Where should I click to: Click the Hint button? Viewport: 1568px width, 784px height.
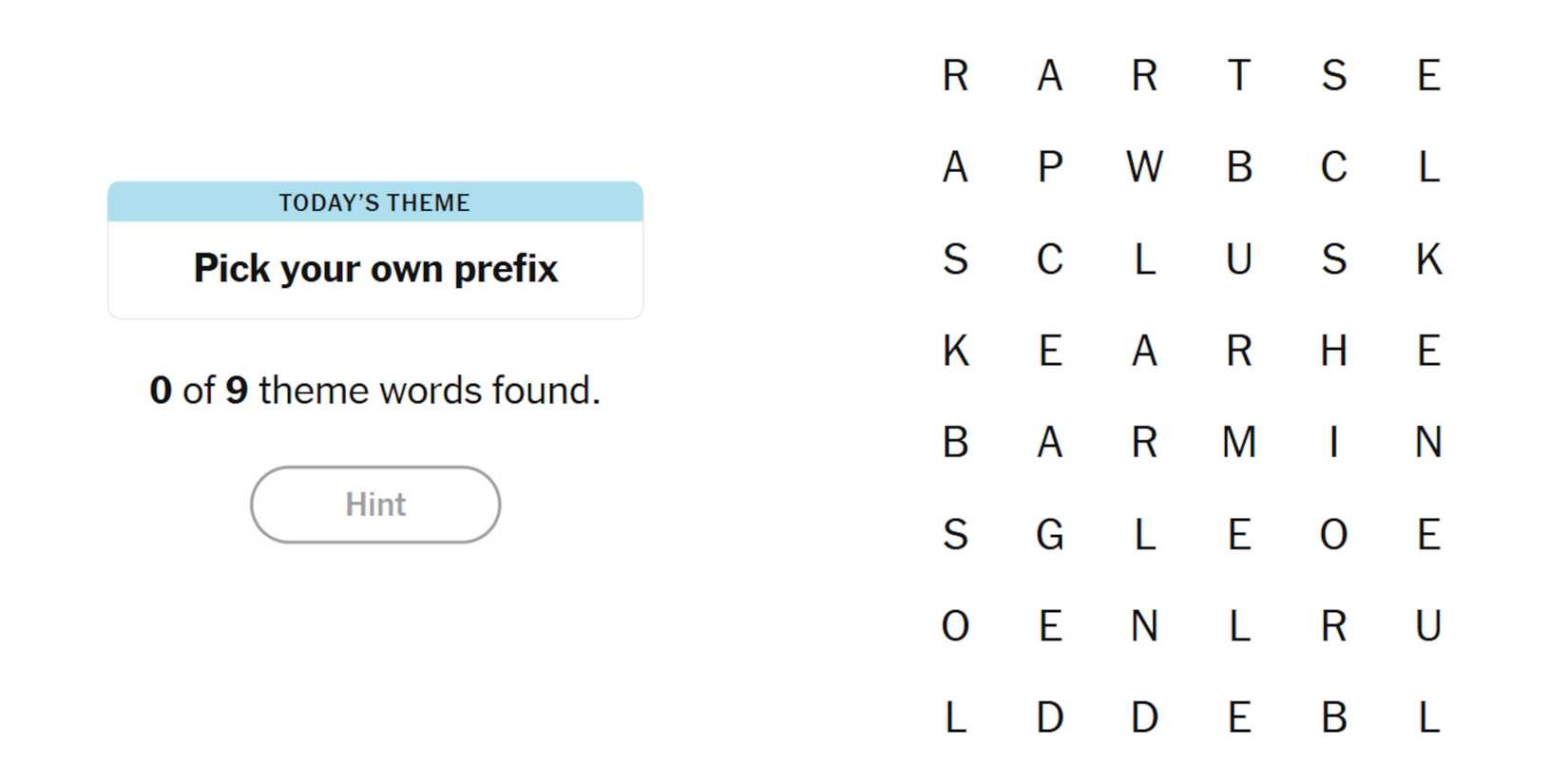pos(375,505)
